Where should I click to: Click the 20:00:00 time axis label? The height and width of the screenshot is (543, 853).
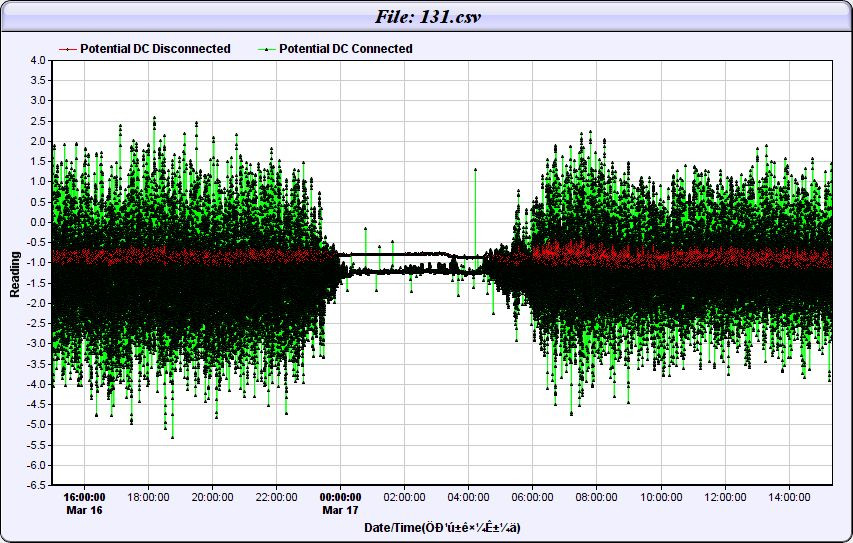click(x=212, y=496)
